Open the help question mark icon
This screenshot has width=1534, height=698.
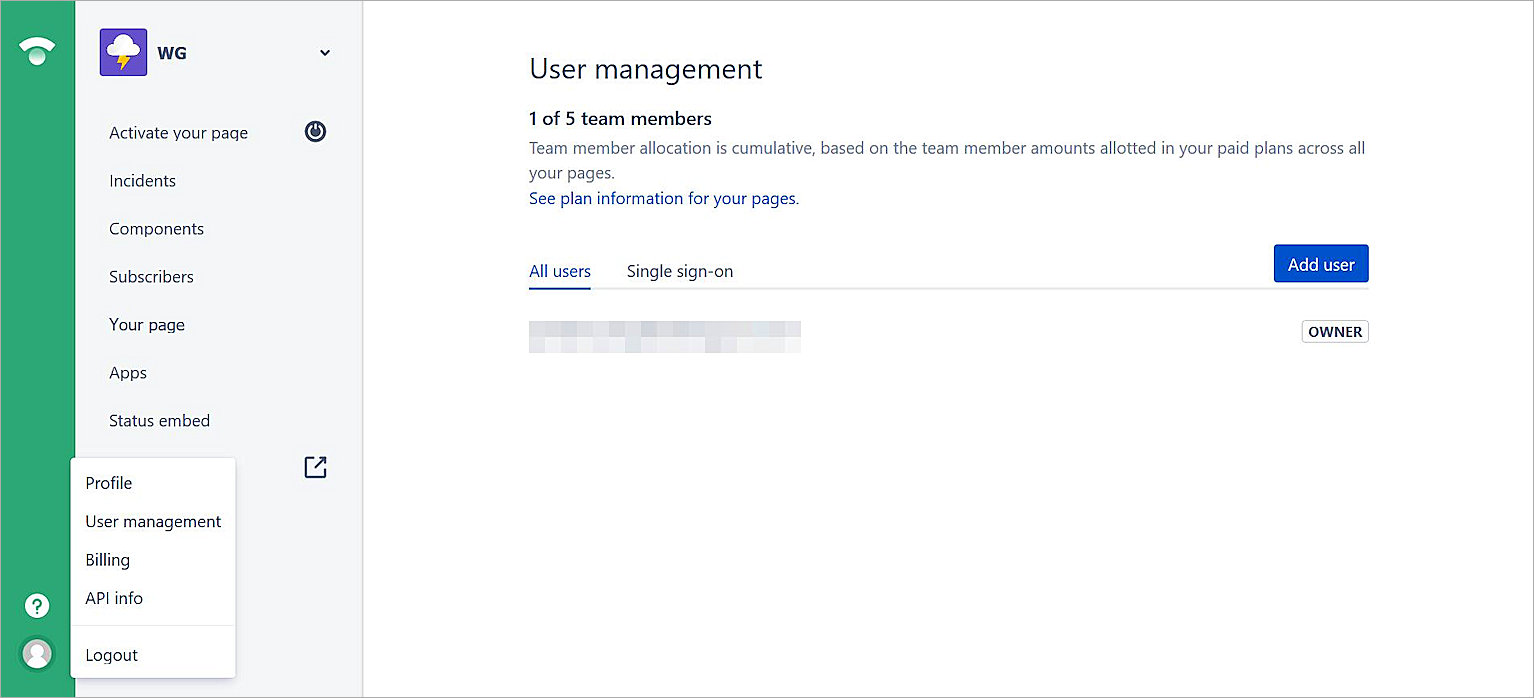pos(37,605)
